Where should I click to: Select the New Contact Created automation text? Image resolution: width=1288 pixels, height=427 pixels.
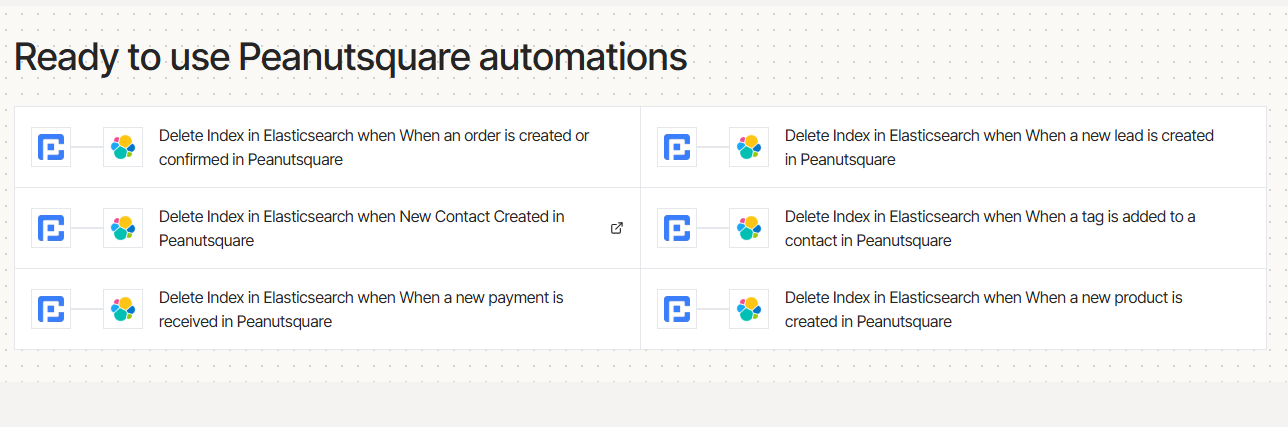[x=361, y=228]
